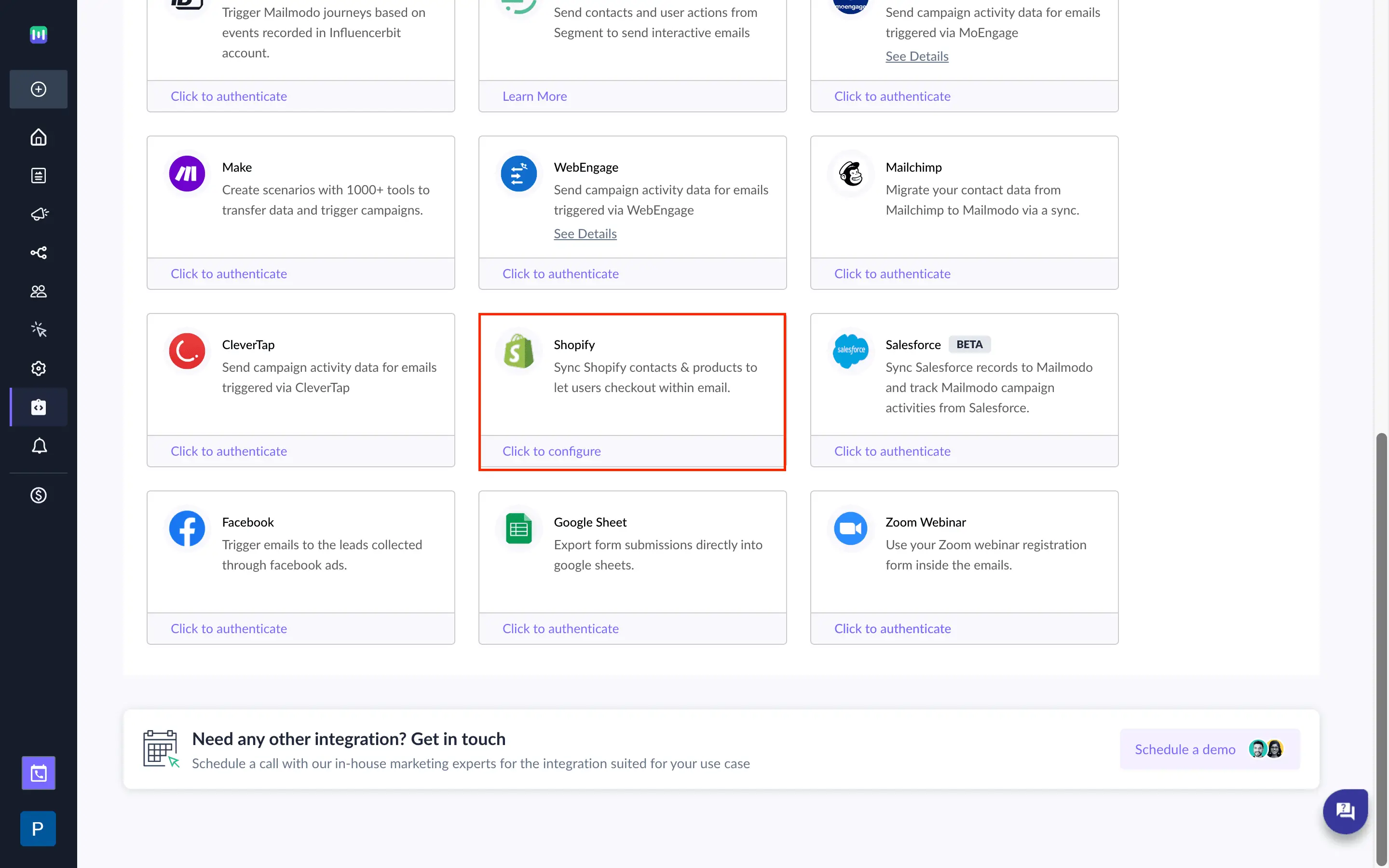
Task: Click the P profile avatar in sidebar
Action: pos(38,828)
